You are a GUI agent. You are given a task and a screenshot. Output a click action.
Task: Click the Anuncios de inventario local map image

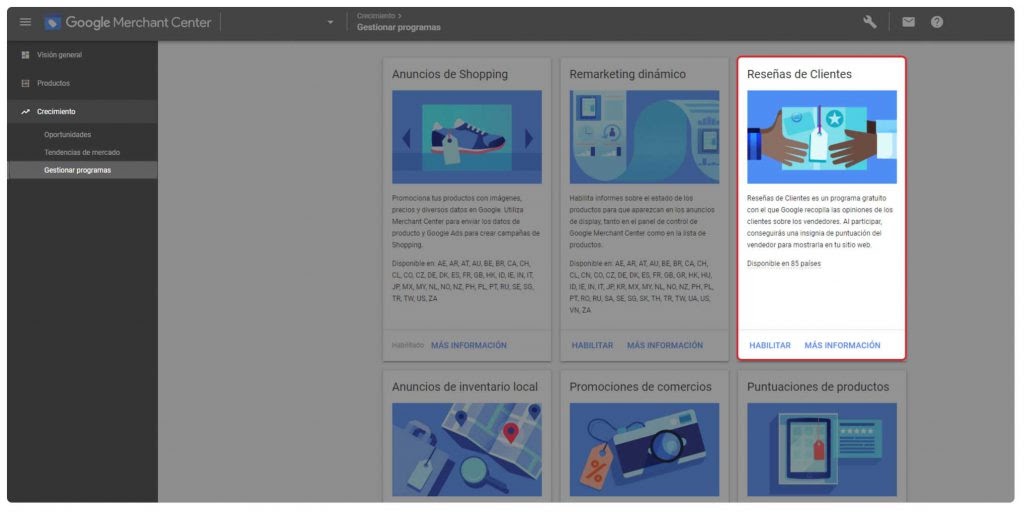[x=467, y=449]
